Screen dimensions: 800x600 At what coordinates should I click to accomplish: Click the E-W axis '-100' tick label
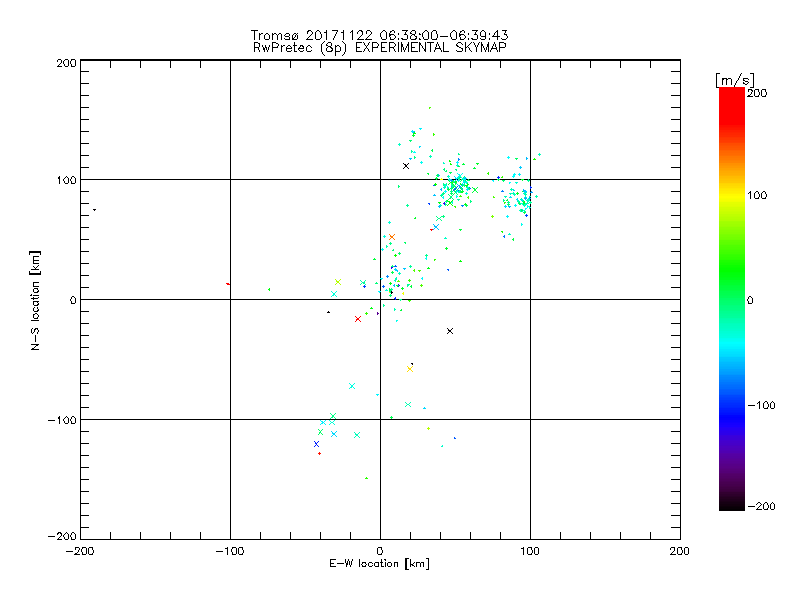tap(230, 551)
